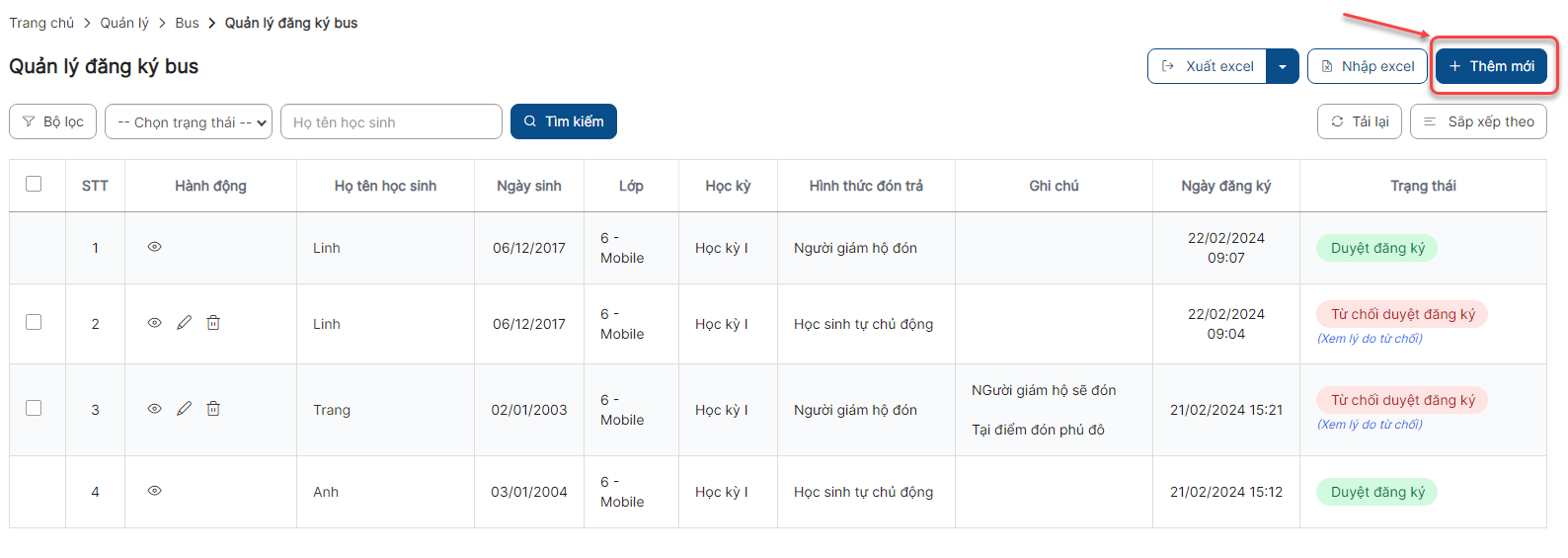The image size is (1568, 558).
Task: Click the eye icon for Anh's row
Action: (x=155, y=491)
